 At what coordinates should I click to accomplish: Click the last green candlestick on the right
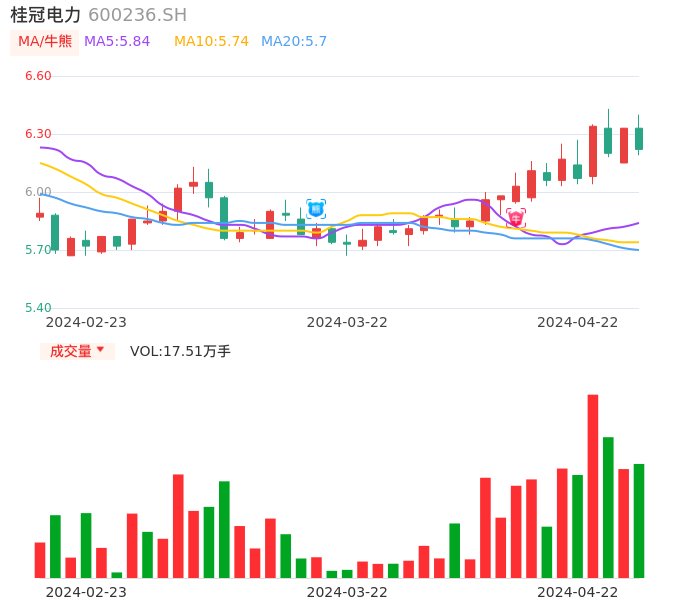[x=639, y=138]
